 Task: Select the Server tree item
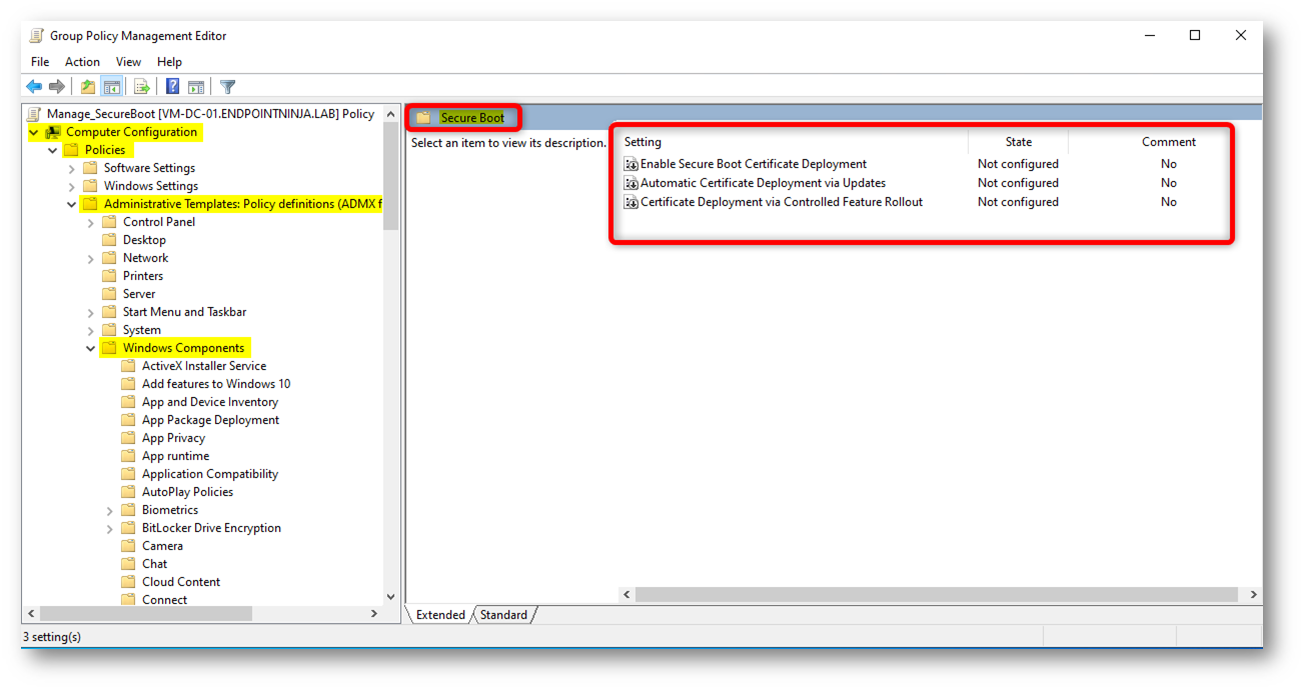click(x=139, y=294)
